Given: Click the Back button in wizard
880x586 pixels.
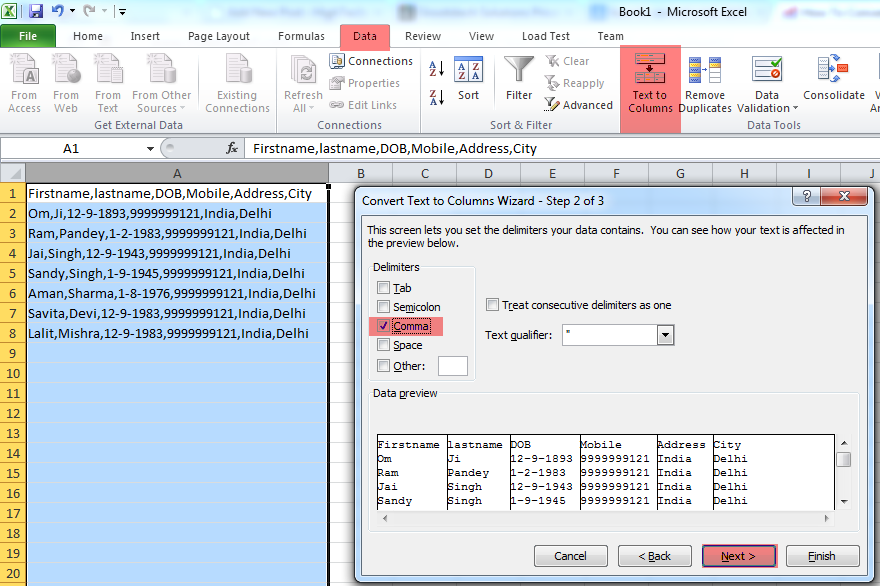Looking at the screenshot, I should pyautogui.click(x=654, y=556).
